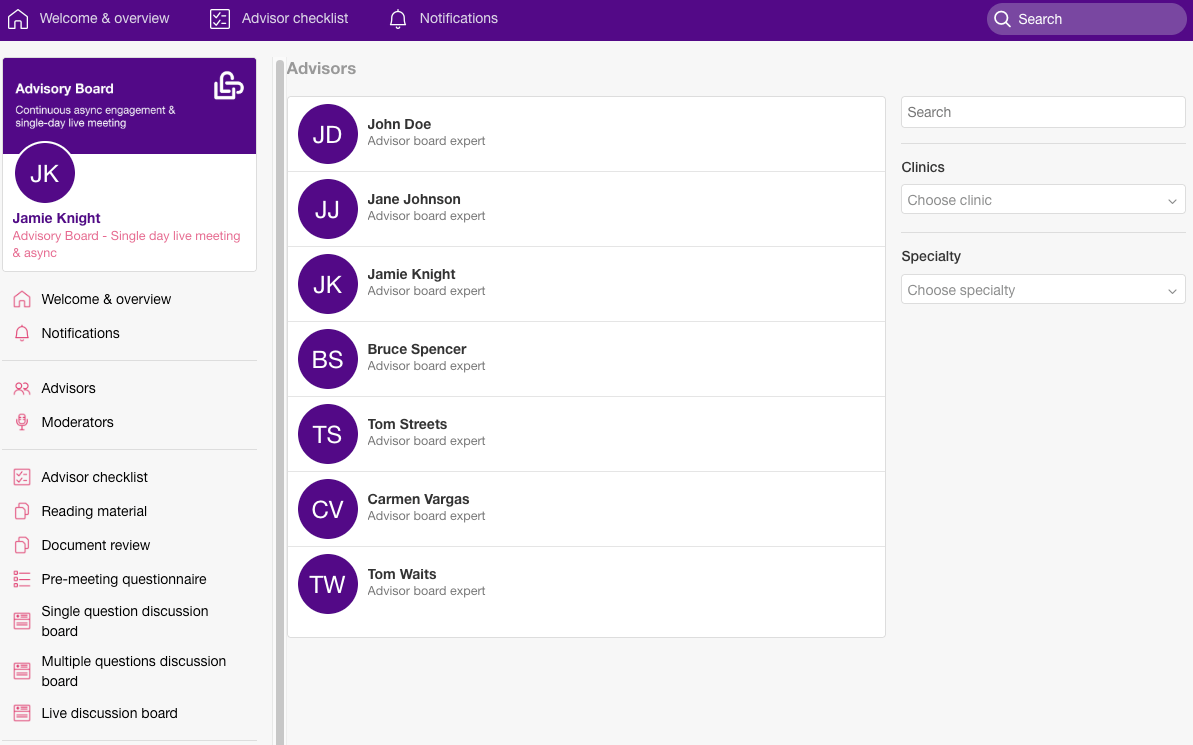Click the sidebar vertical scrollbar

click(280, 402)
